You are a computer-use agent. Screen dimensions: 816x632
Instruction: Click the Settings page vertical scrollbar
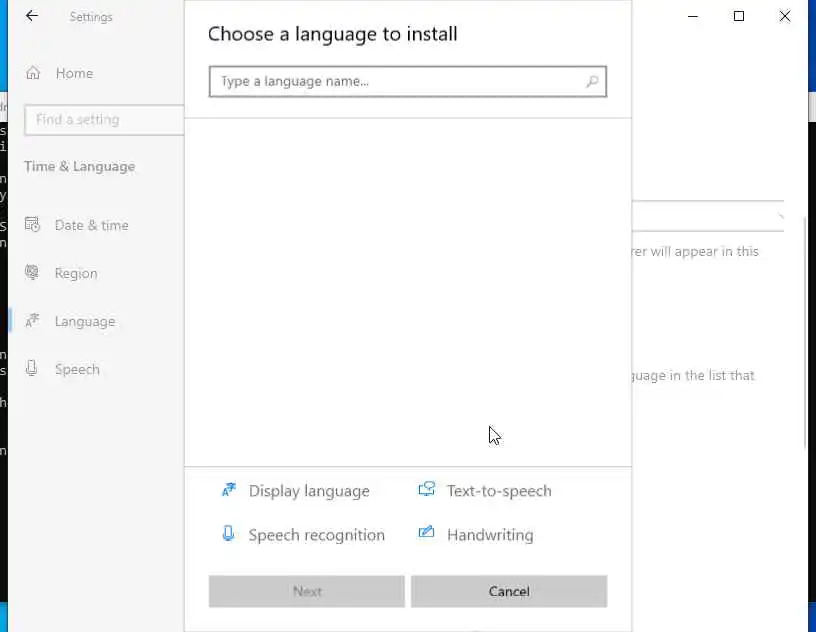[x=806, y=300]
